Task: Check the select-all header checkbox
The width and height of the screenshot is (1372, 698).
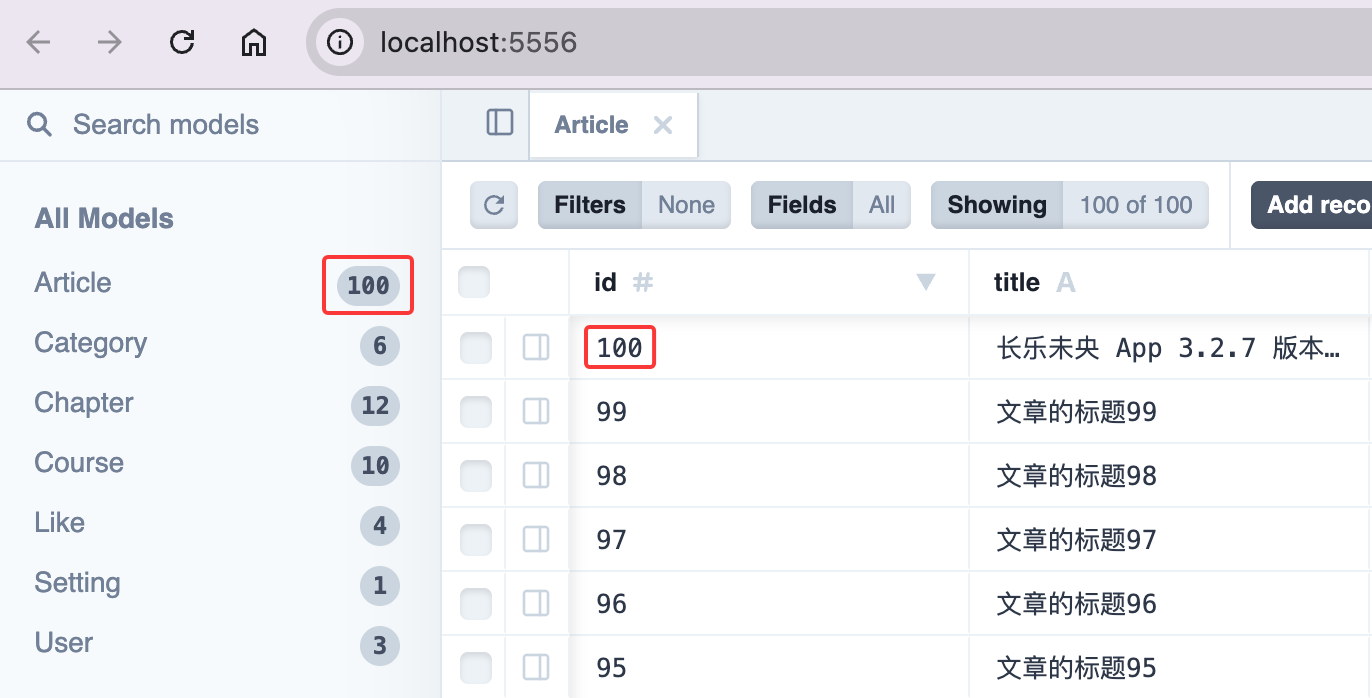Action: pyautogui.click(x=474, y=283)
